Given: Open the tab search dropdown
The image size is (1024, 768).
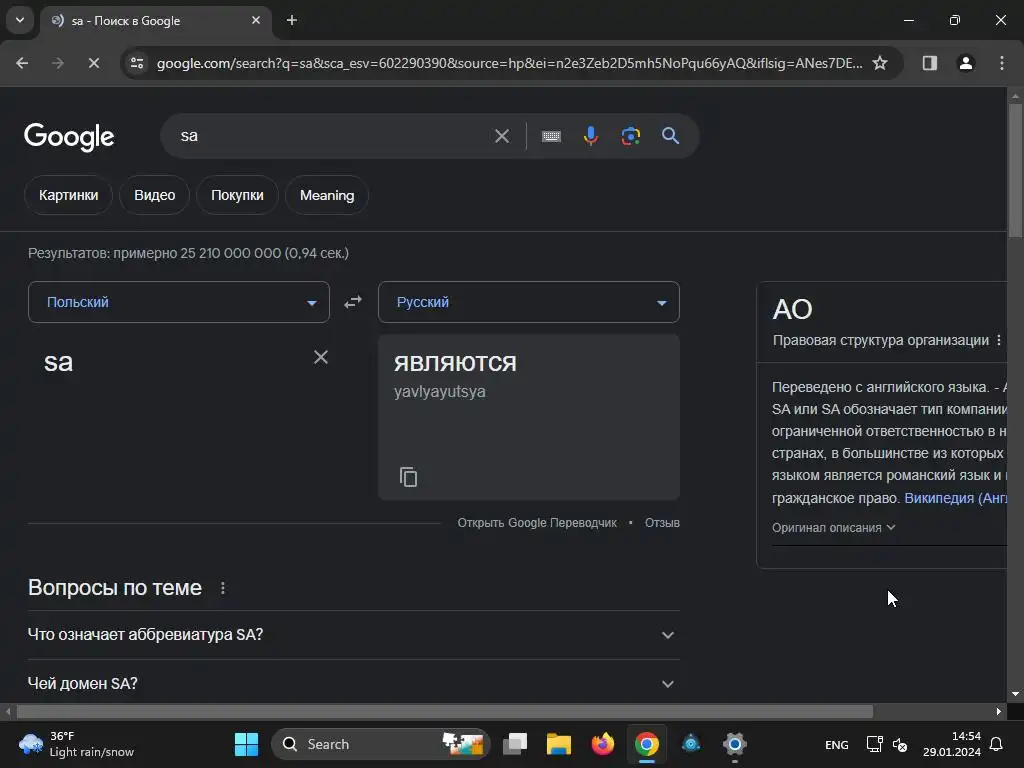Looking at the screenshot, I should [x=20, y=20].
